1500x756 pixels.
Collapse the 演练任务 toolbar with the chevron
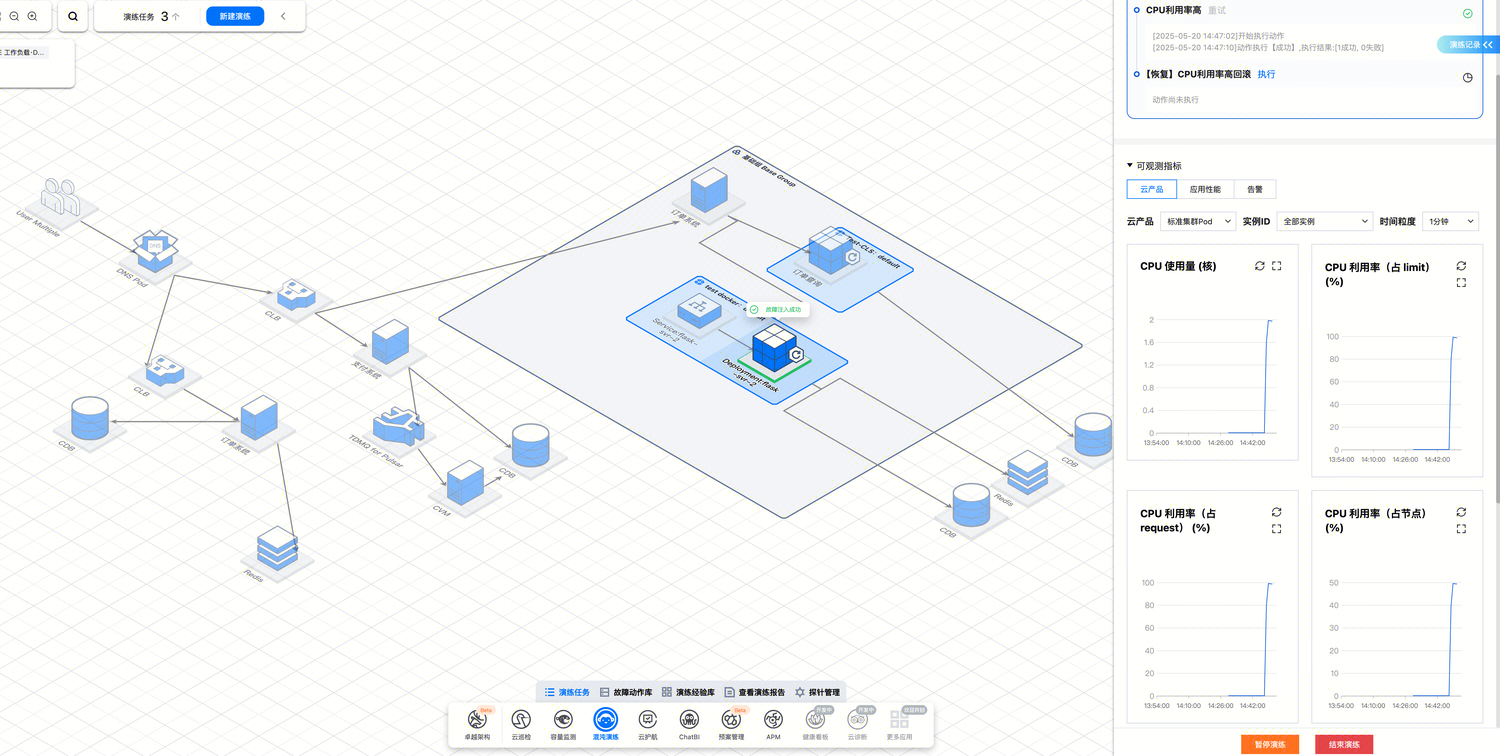pyautogui.click(x=283, y=16)
